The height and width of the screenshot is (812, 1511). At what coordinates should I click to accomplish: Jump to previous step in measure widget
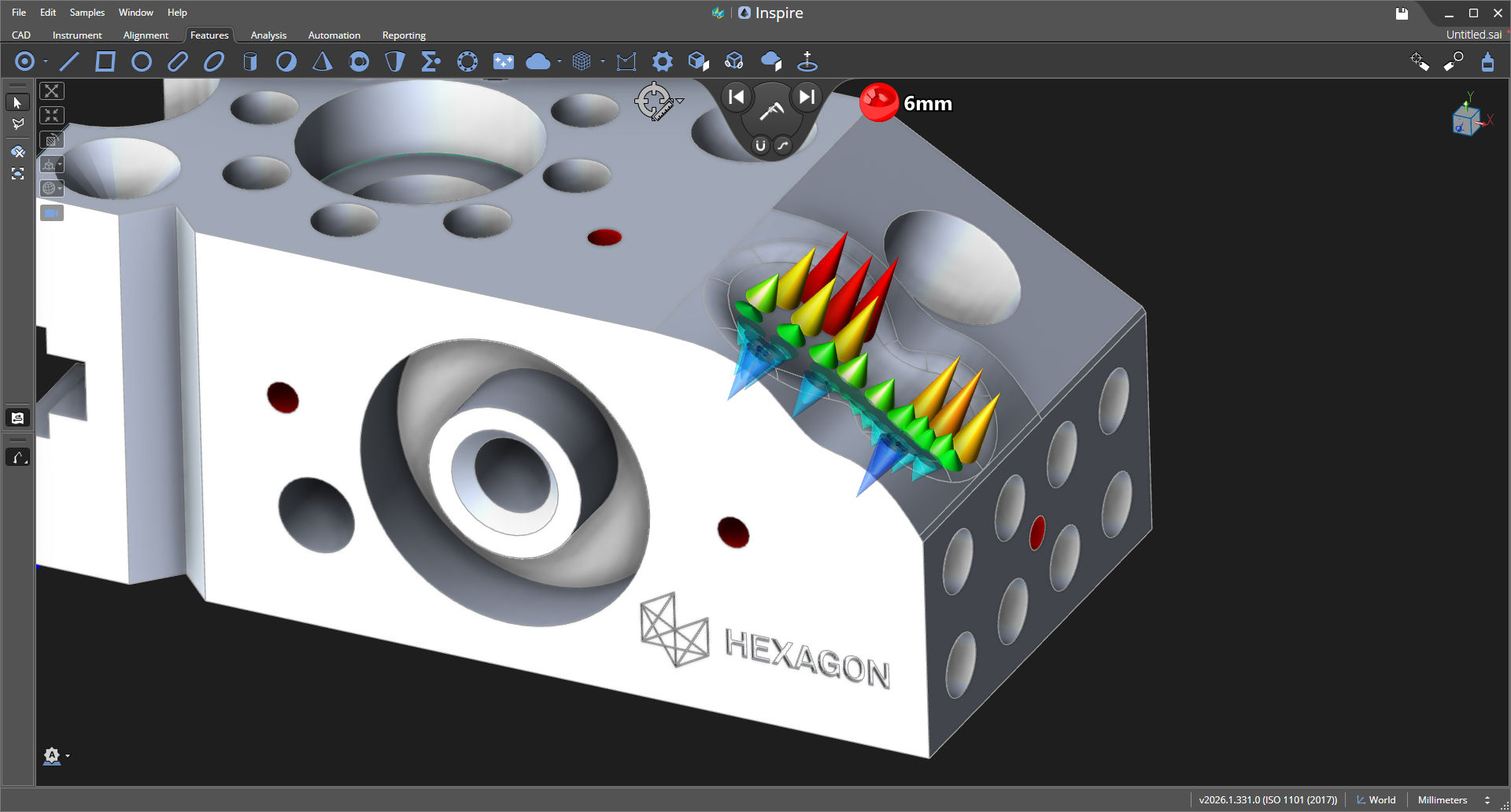coord(737,97)
